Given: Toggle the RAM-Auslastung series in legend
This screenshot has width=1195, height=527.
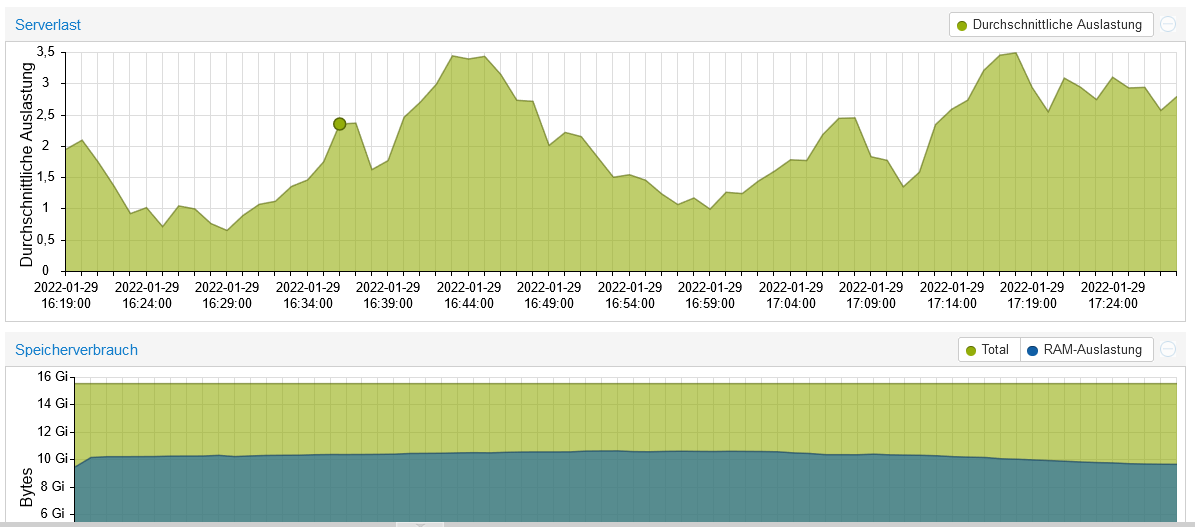Looking at the screenshot, I should coord(1086,350).
